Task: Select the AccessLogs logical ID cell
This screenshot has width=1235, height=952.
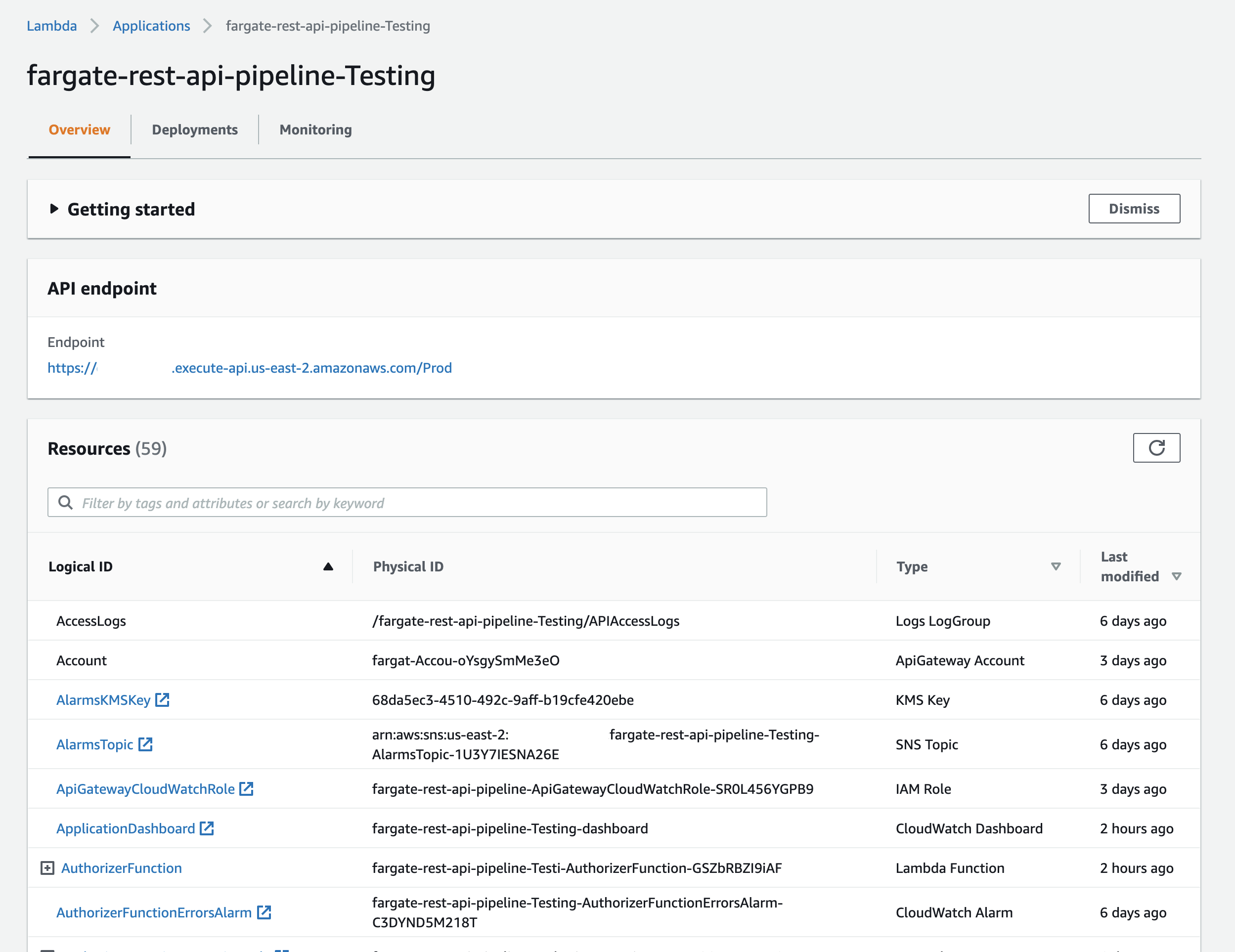Action: click(x=91, y=621)
